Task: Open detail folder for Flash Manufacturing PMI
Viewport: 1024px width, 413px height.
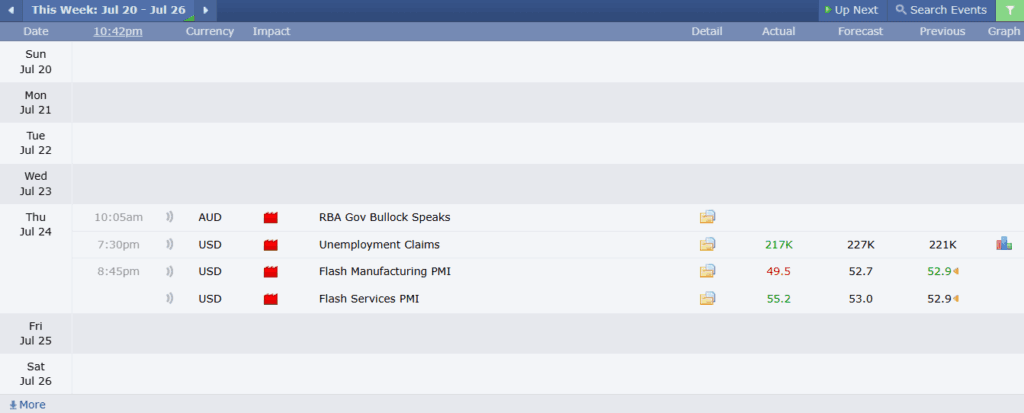Action: pyautogui.click(x=708, y=271)
